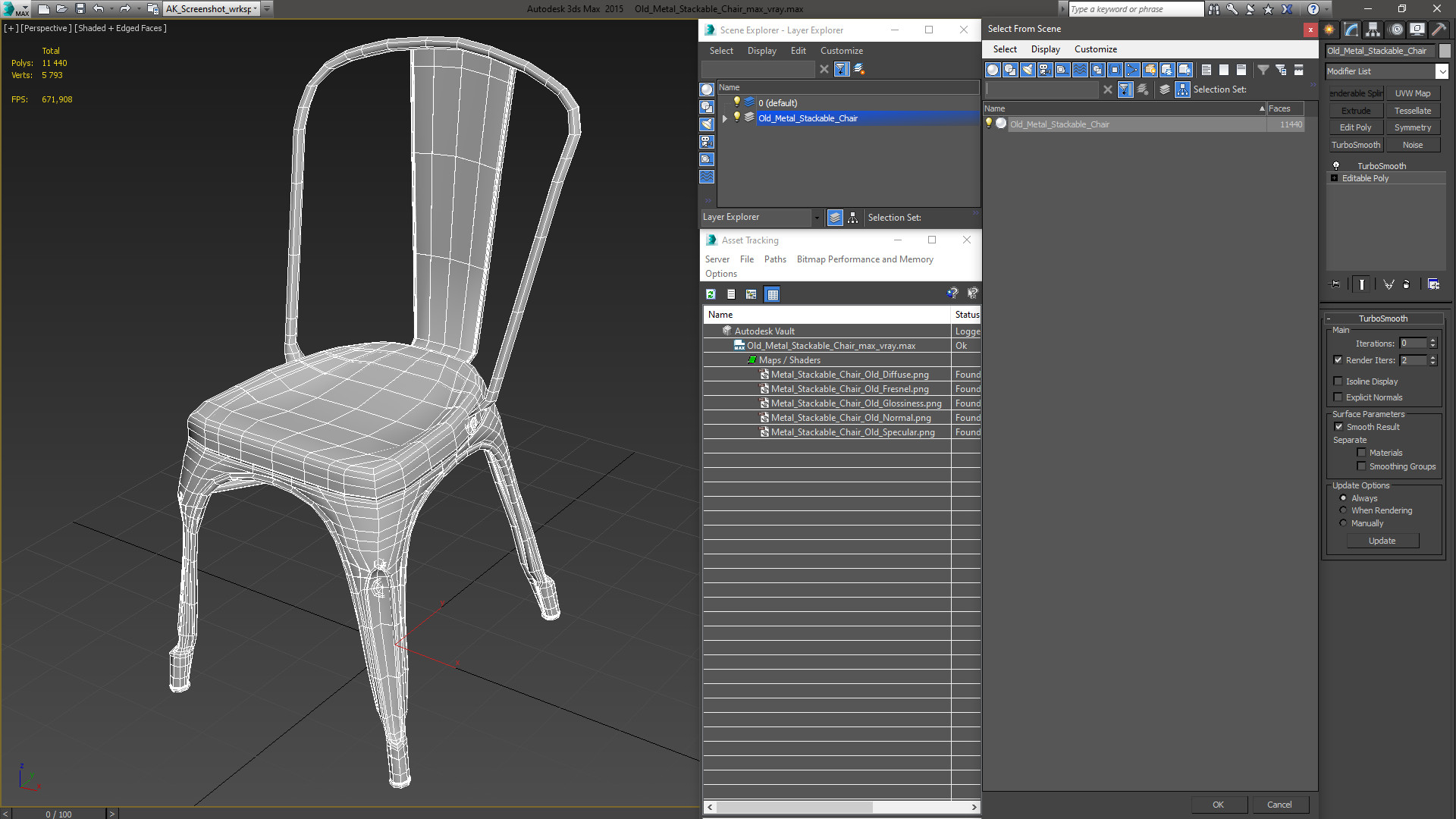1456x819 pixels.
Task: Click the binoculars search icon in title bar
Action: tap(1214, 9)
